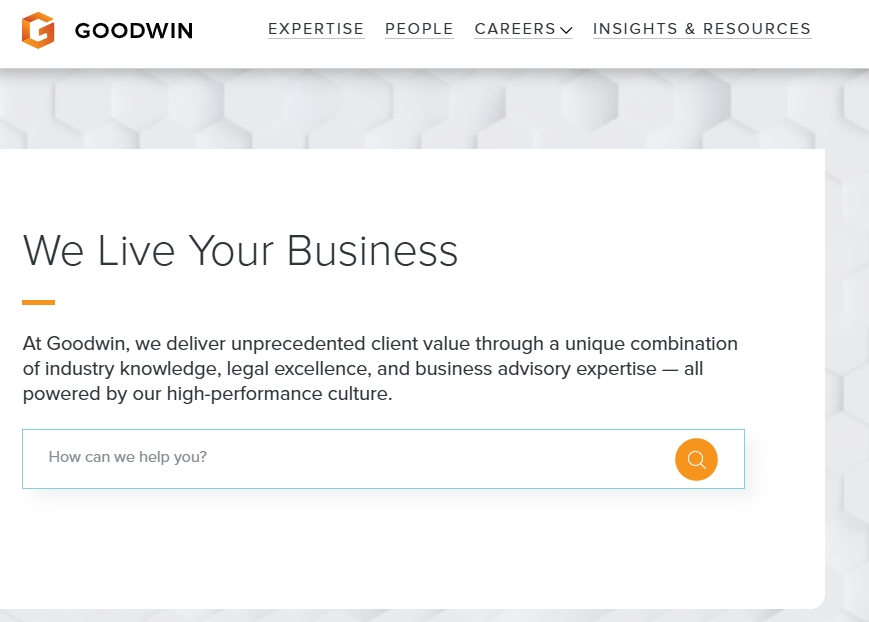This screenshot has height=622, width=869.
Task: Click the chevron to reveal CAREERS submenu
Action: (567, 31)
